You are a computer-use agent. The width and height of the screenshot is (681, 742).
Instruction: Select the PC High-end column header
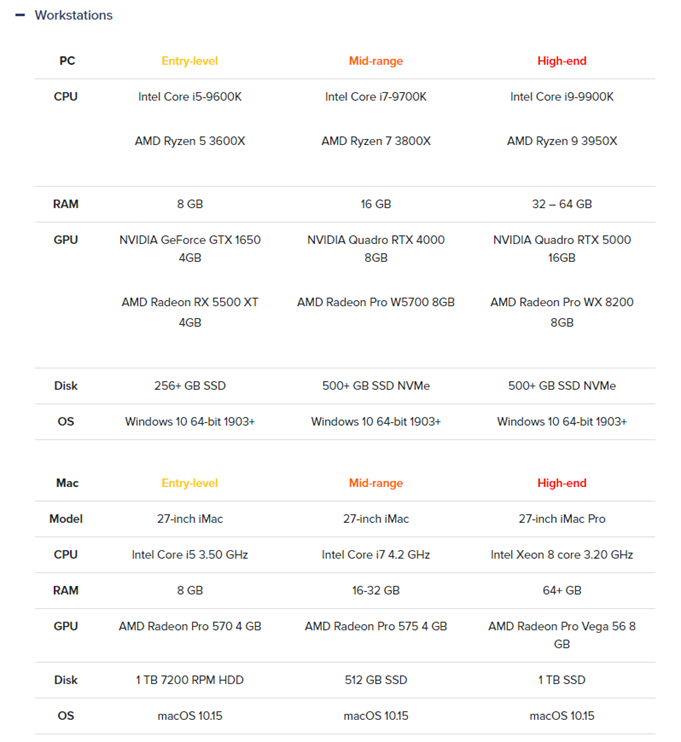[x=562, y=61]
